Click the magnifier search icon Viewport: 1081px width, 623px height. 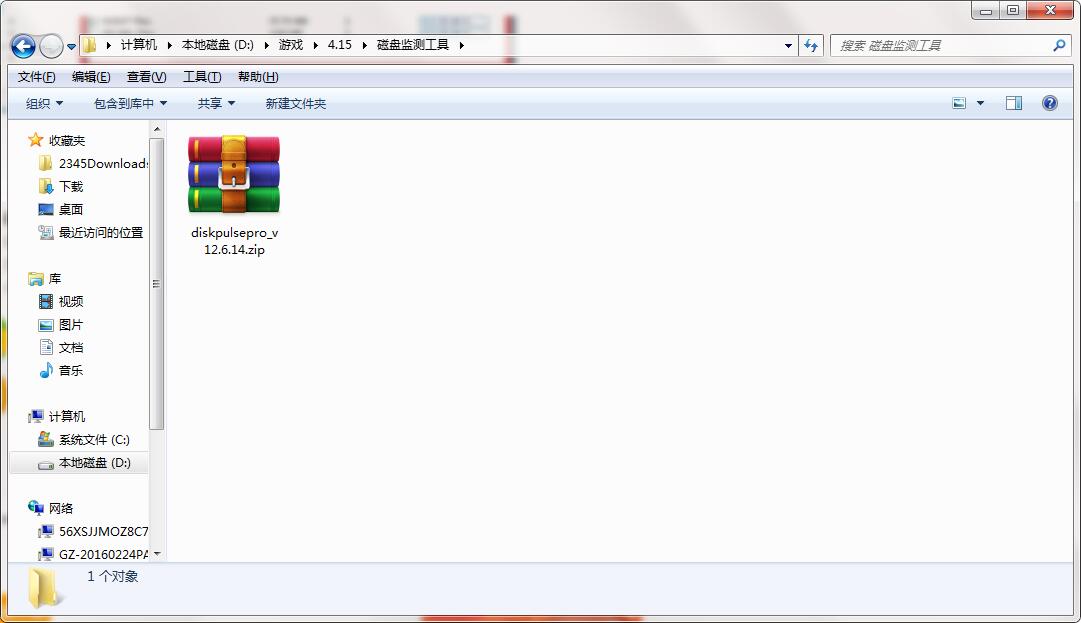(1059, 45)
